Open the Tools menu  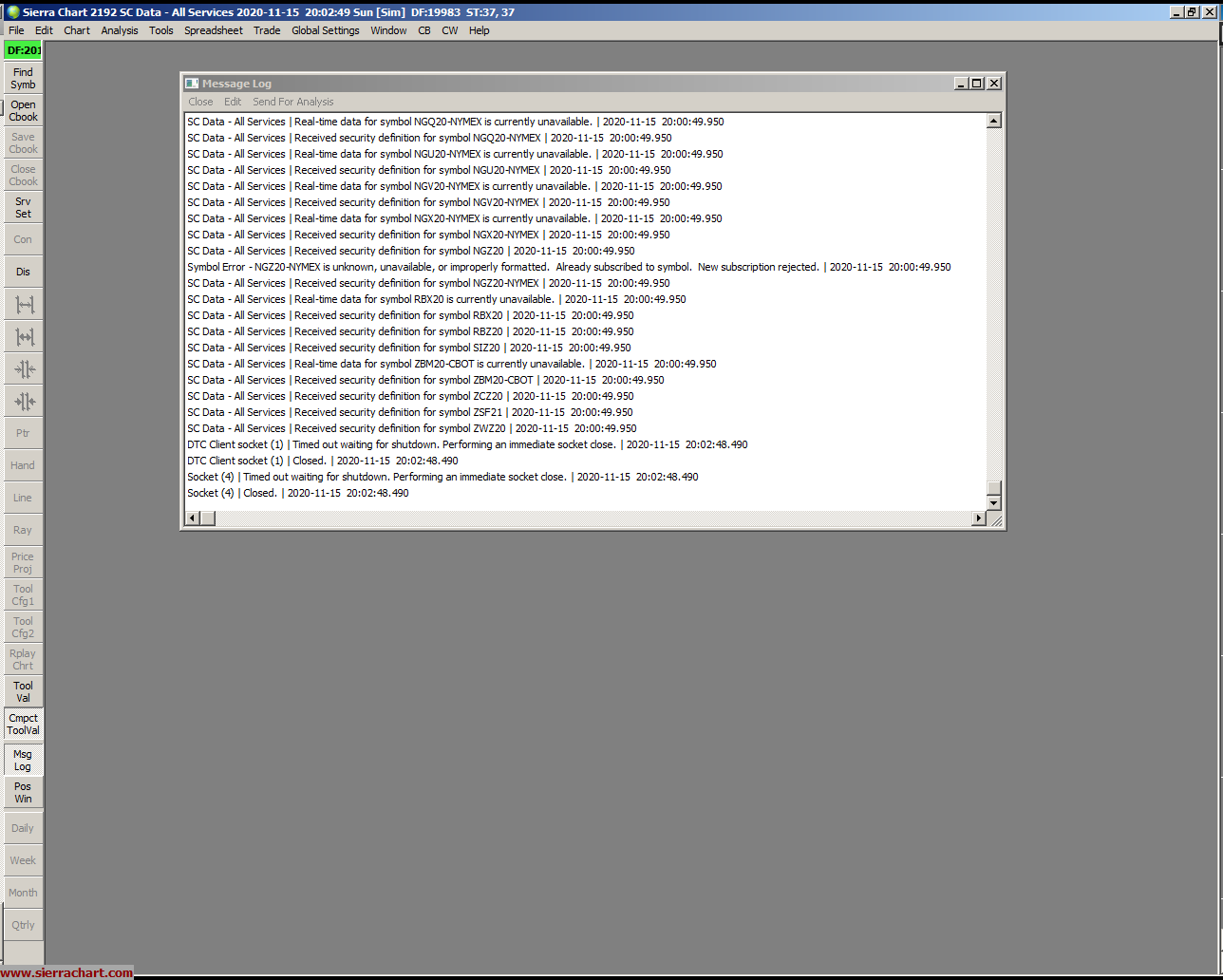[161, 30]
